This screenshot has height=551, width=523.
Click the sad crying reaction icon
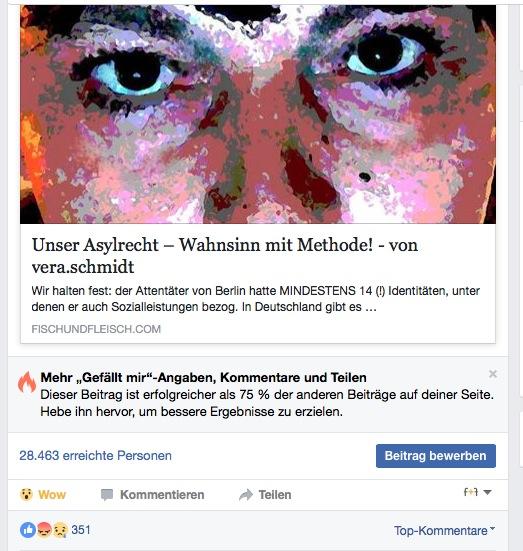coord(60,530)
